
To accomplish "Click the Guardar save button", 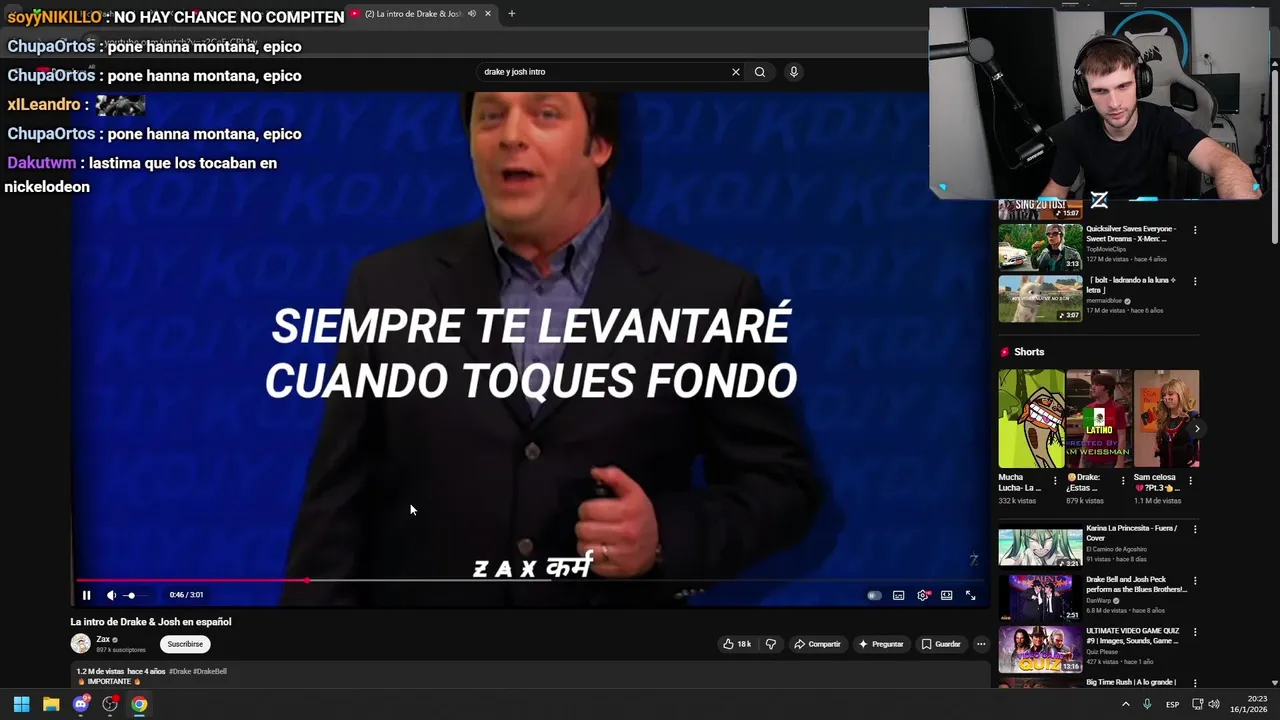I will [941, 644].
